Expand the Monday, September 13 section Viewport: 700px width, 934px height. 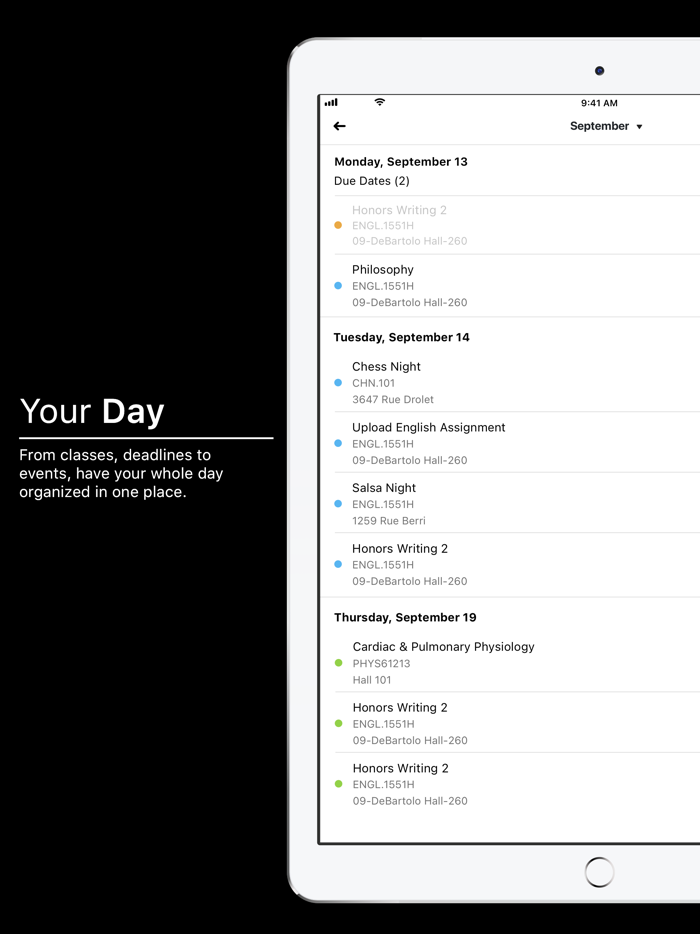[x=402, y=161]
